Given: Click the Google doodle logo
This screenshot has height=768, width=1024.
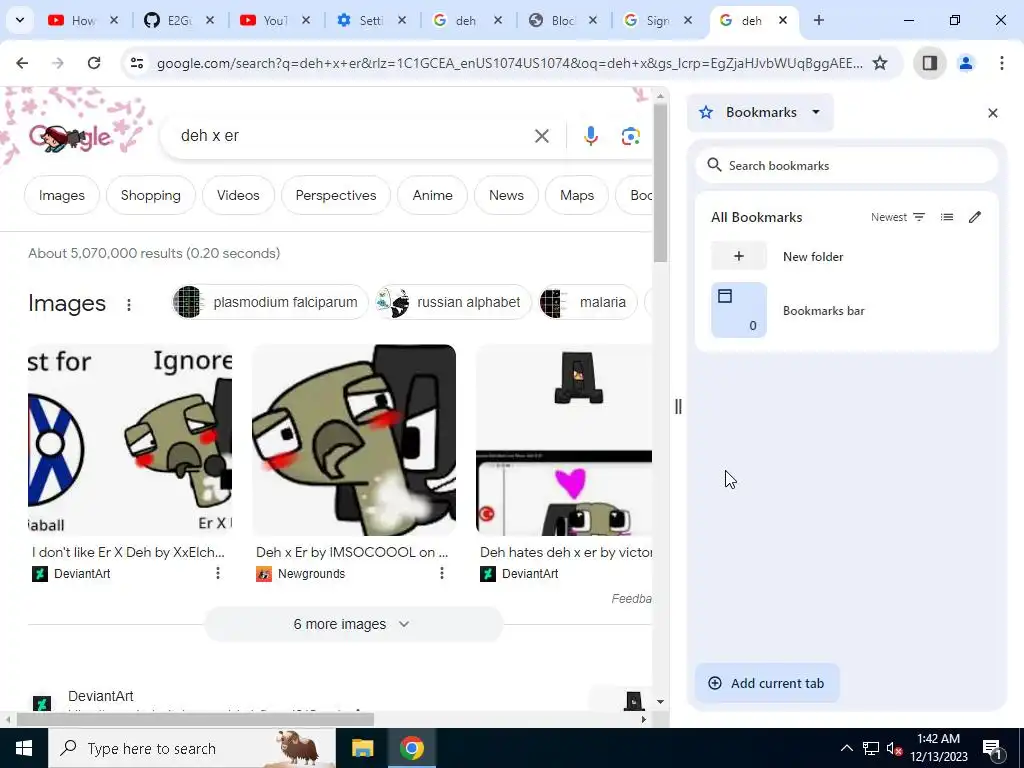Looking at the screenshot, I should coord(71,137).
